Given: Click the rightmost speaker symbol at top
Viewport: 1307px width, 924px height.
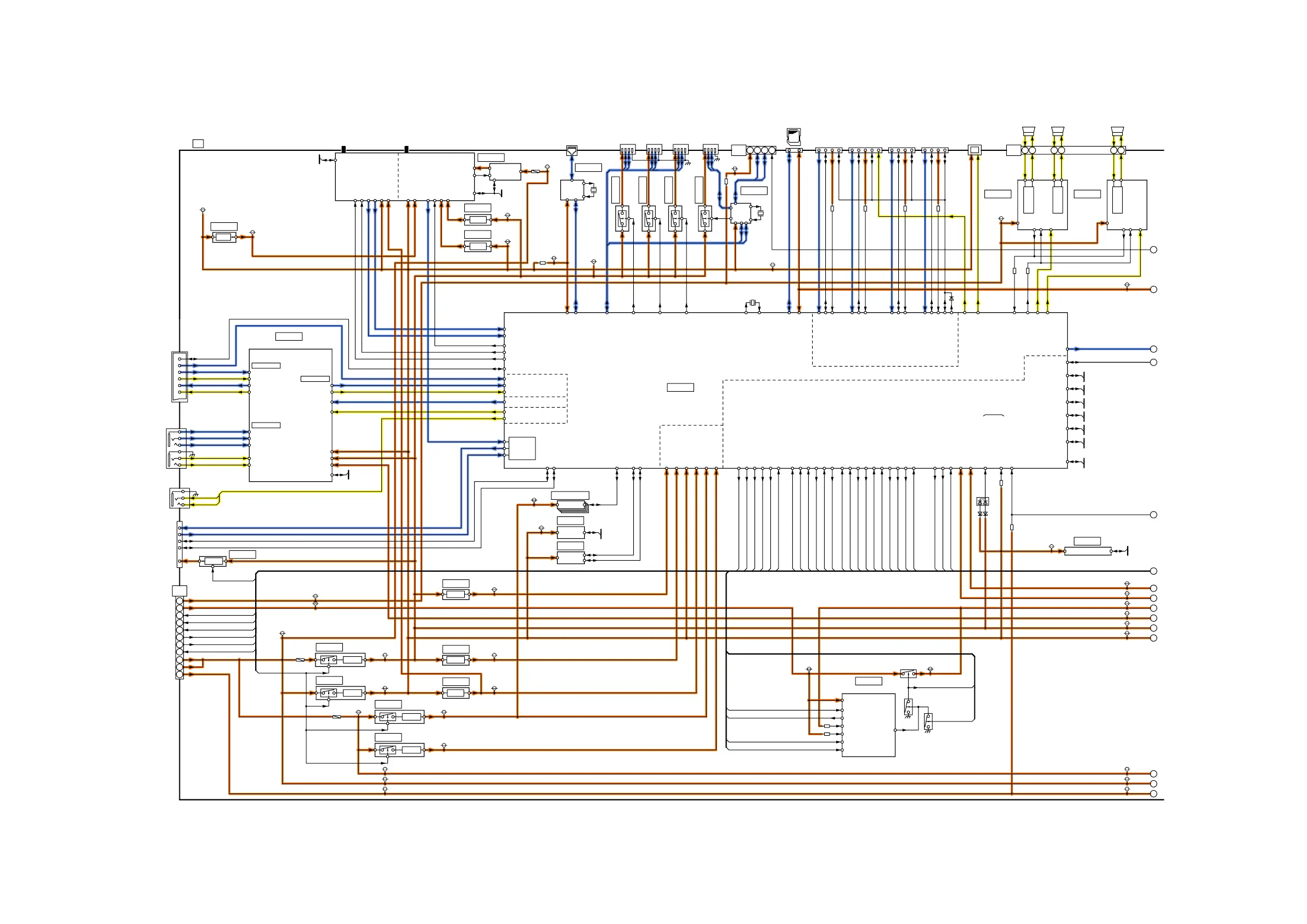Looking at the screenshot, I should coord(1118,132).
